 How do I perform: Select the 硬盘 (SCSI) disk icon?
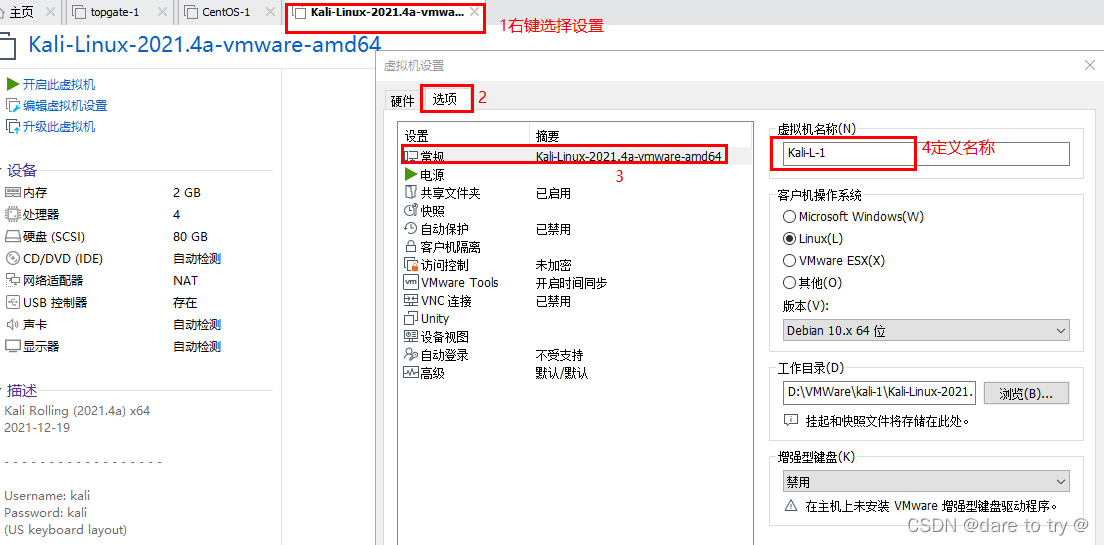pos(13,237)
